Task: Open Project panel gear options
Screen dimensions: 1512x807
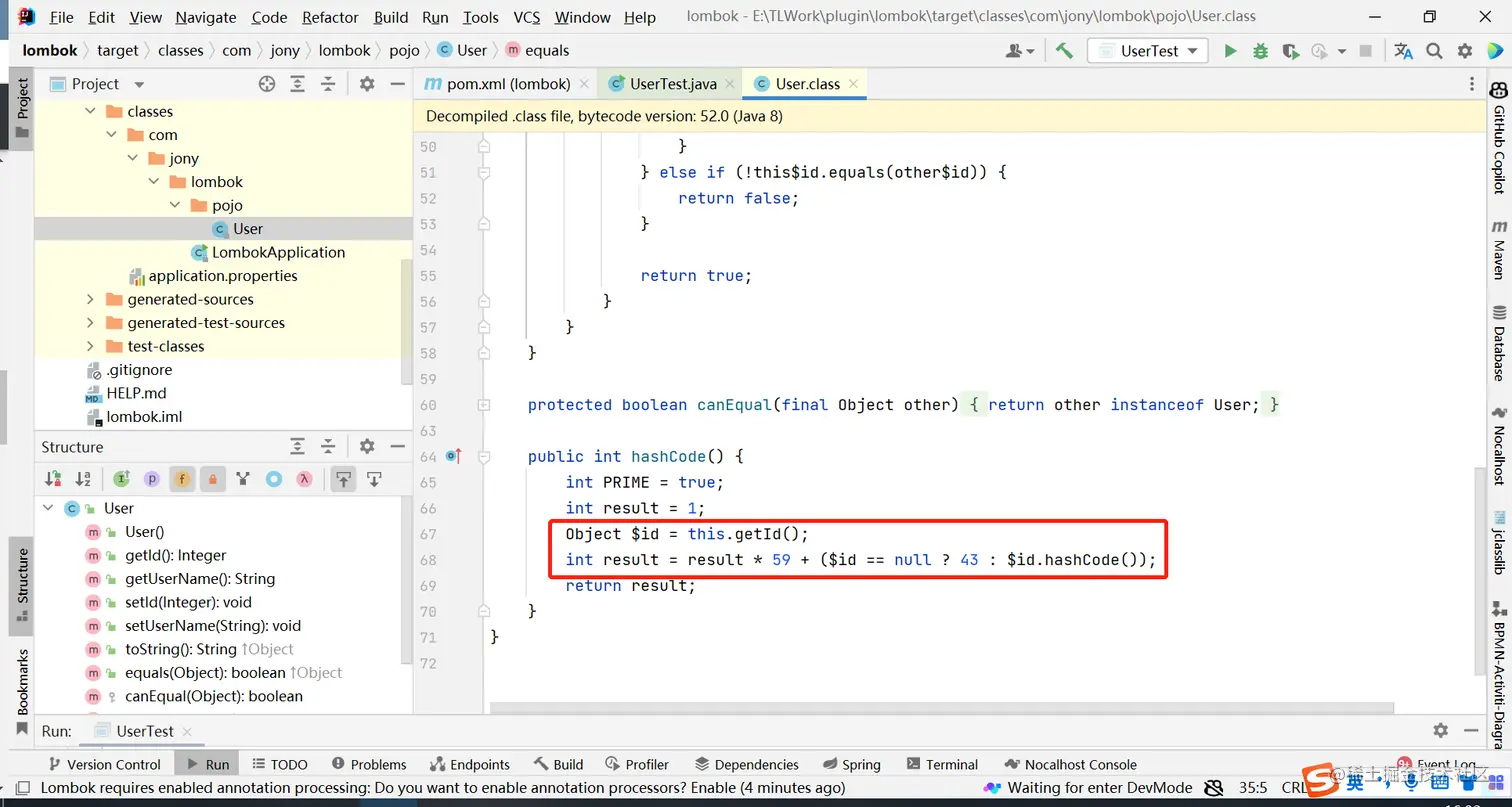Action: tap(367, 84)
